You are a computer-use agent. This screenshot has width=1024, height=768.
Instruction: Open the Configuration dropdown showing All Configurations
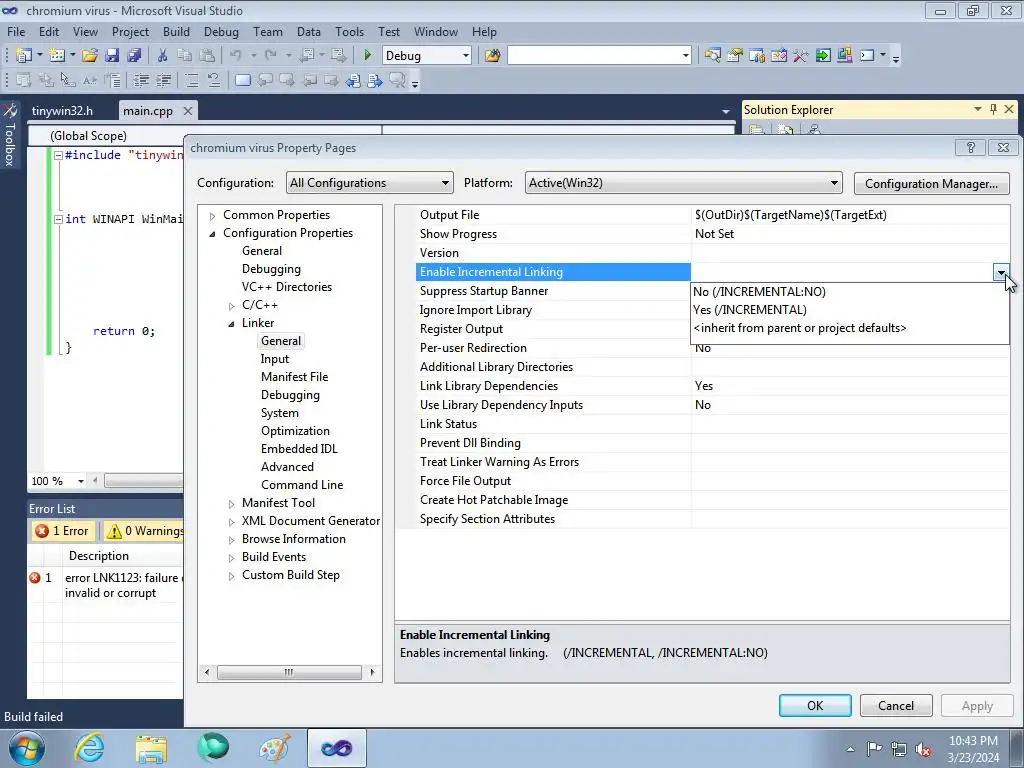[x=370, y=183]
